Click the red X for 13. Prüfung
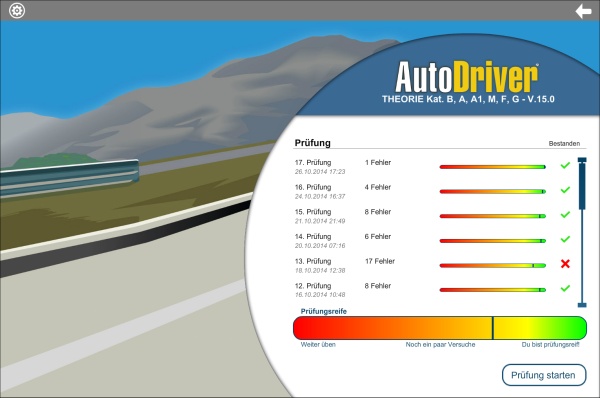The height and width of the screenshot is (398, 600). [x=565, y=264]
